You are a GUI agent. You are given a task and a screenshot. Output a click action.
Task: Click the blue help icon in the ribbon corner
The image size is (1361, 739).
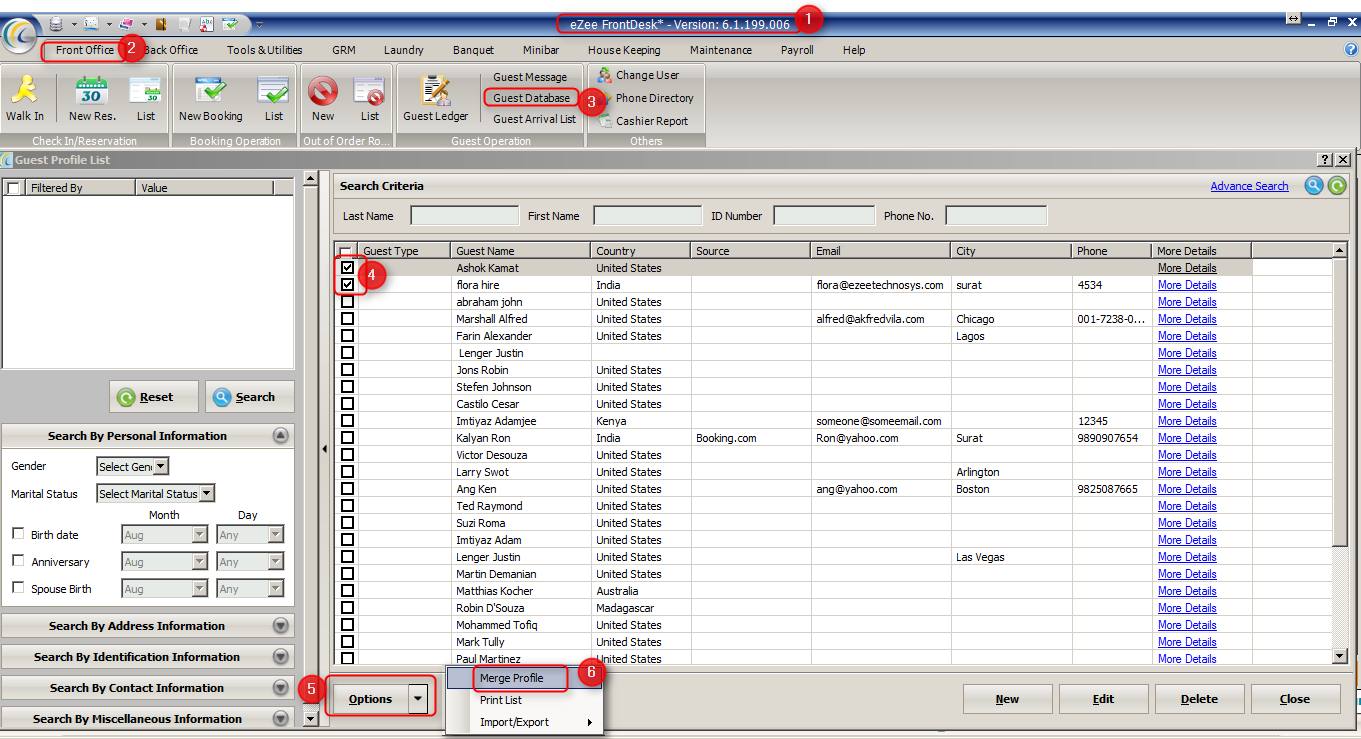point(1351,49)
